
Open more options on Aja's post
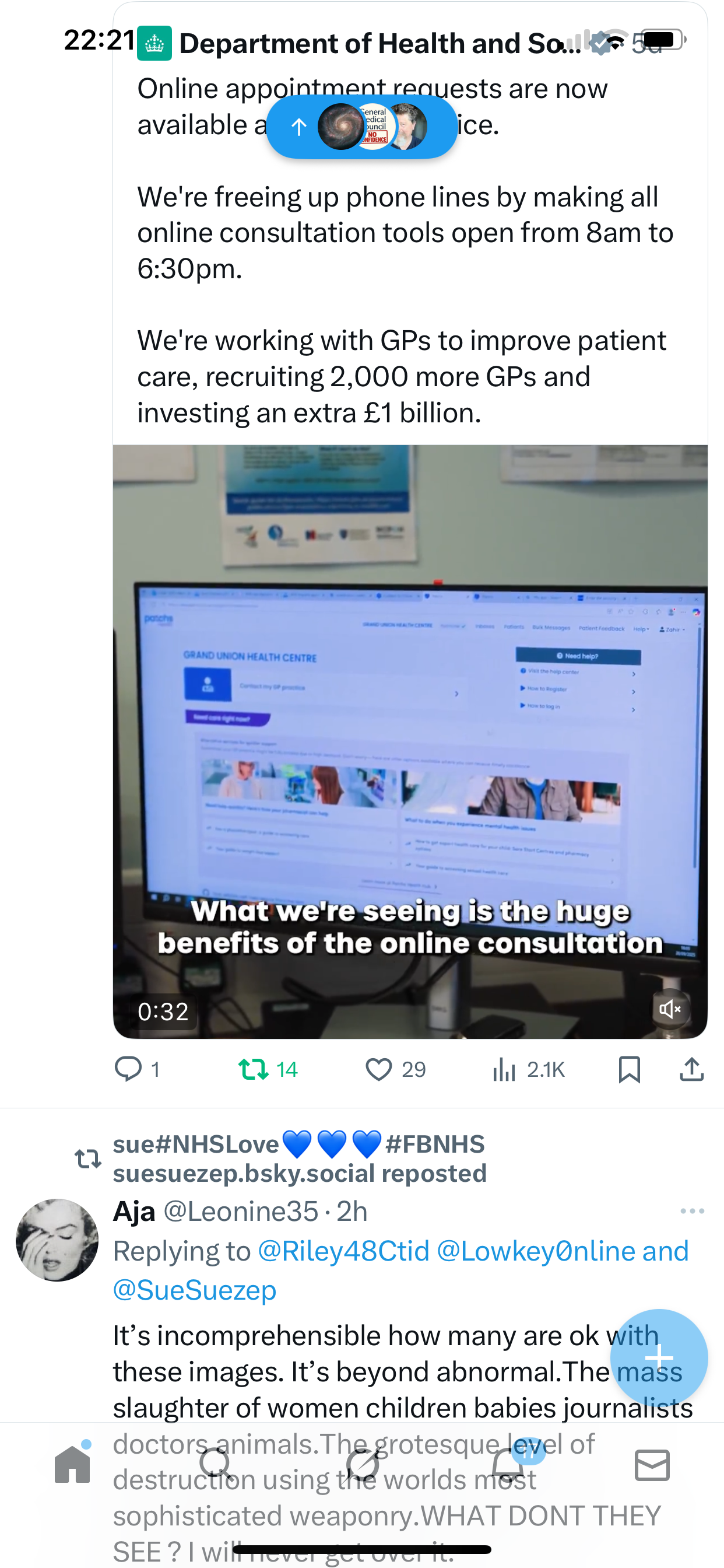692,1212
